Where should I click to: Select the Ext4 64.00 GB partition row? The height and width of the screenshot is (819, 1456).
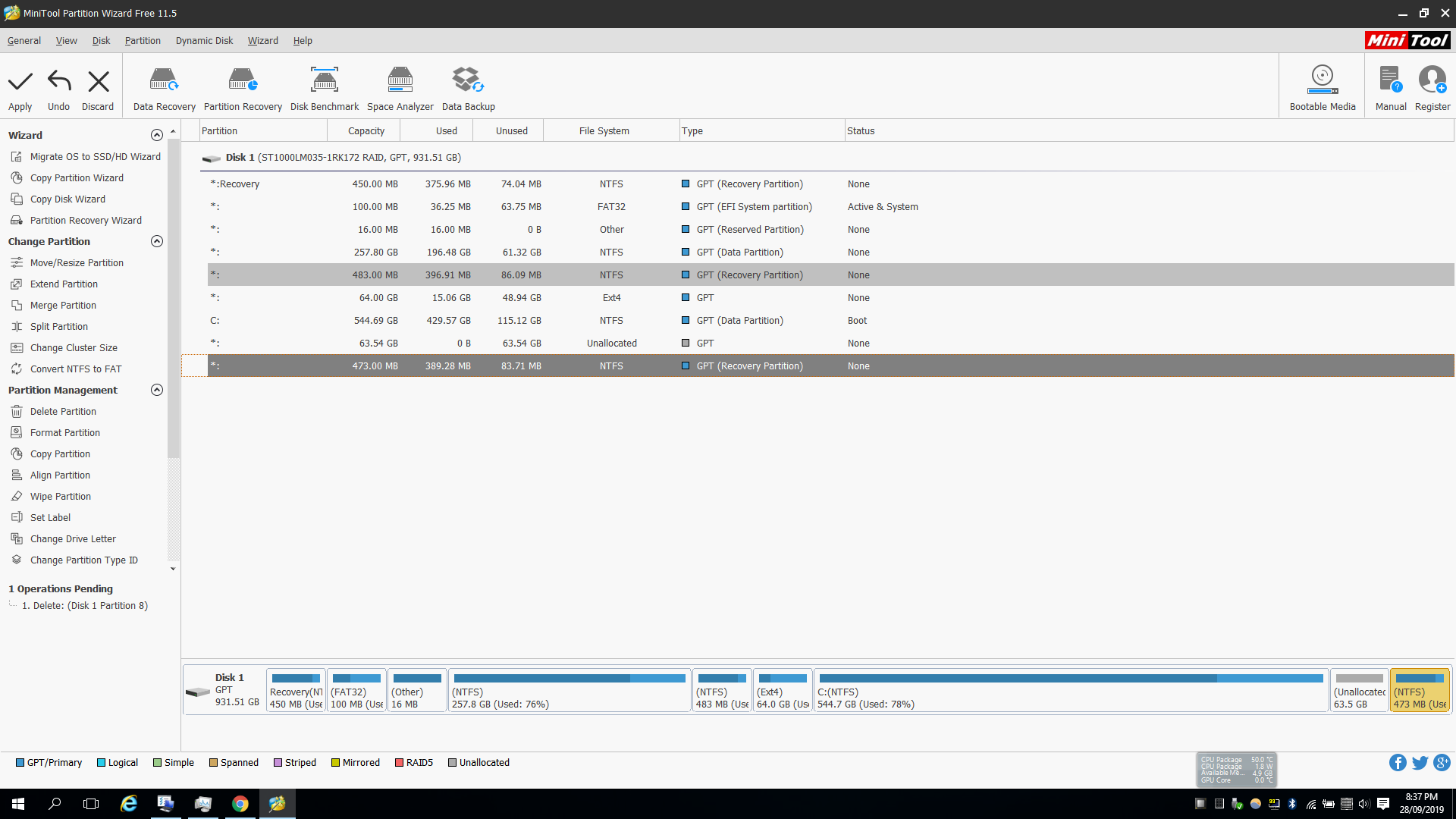[830, 298]
